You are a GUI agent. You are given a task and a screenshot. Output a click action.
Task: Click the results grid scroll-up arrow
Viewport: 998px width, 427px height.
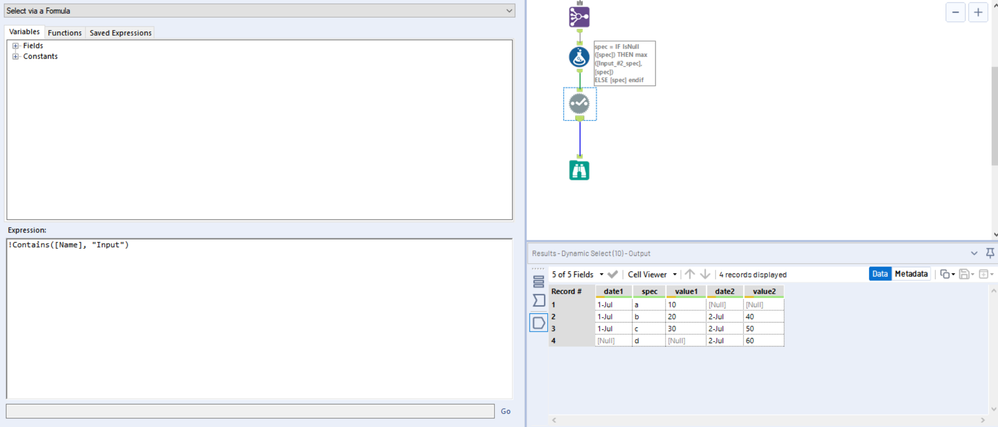[x=993, y=289]
